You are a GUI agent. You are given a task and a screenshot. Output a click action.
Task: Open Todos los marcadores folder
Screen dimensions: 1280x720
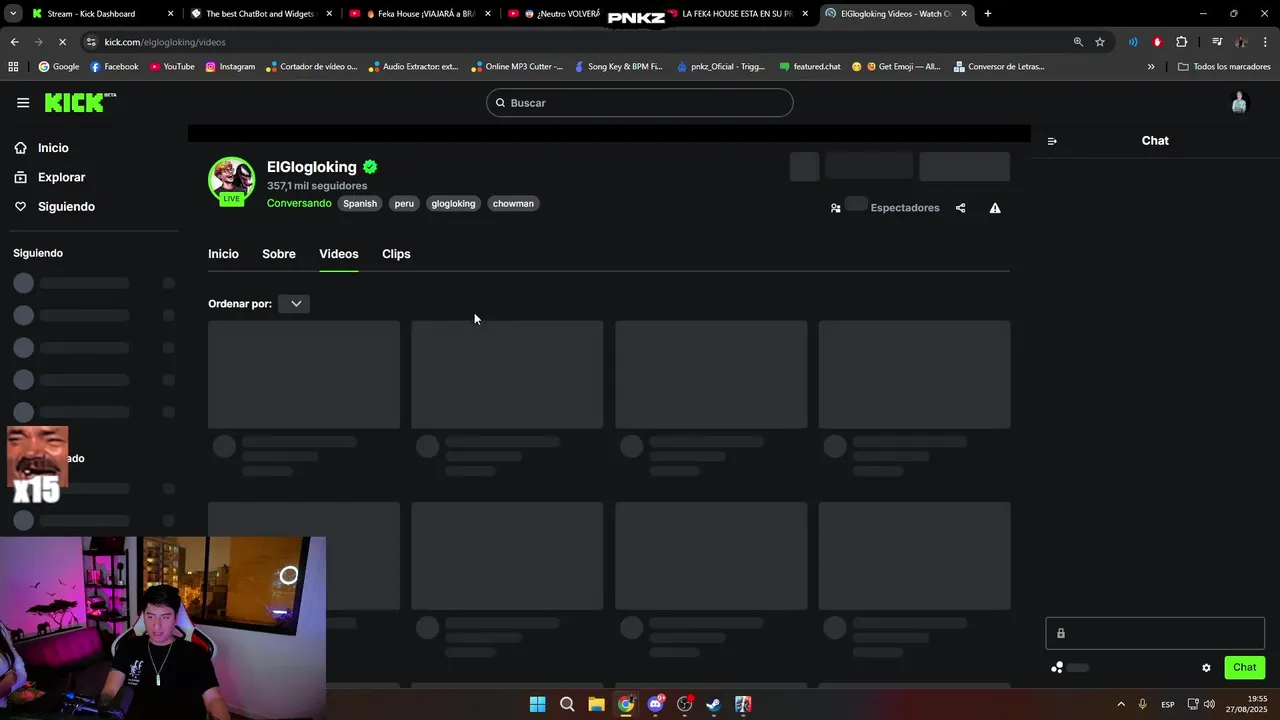[1224, 67]
